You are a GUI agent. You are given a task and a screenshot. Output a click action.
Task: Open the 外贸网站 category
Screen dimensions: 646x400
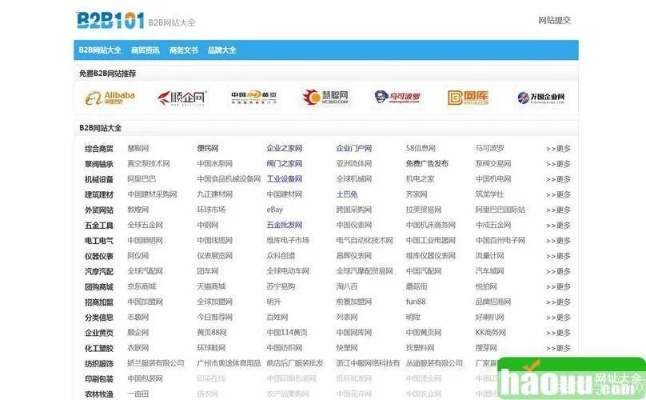pyautogui.click(x=99, y=210)
